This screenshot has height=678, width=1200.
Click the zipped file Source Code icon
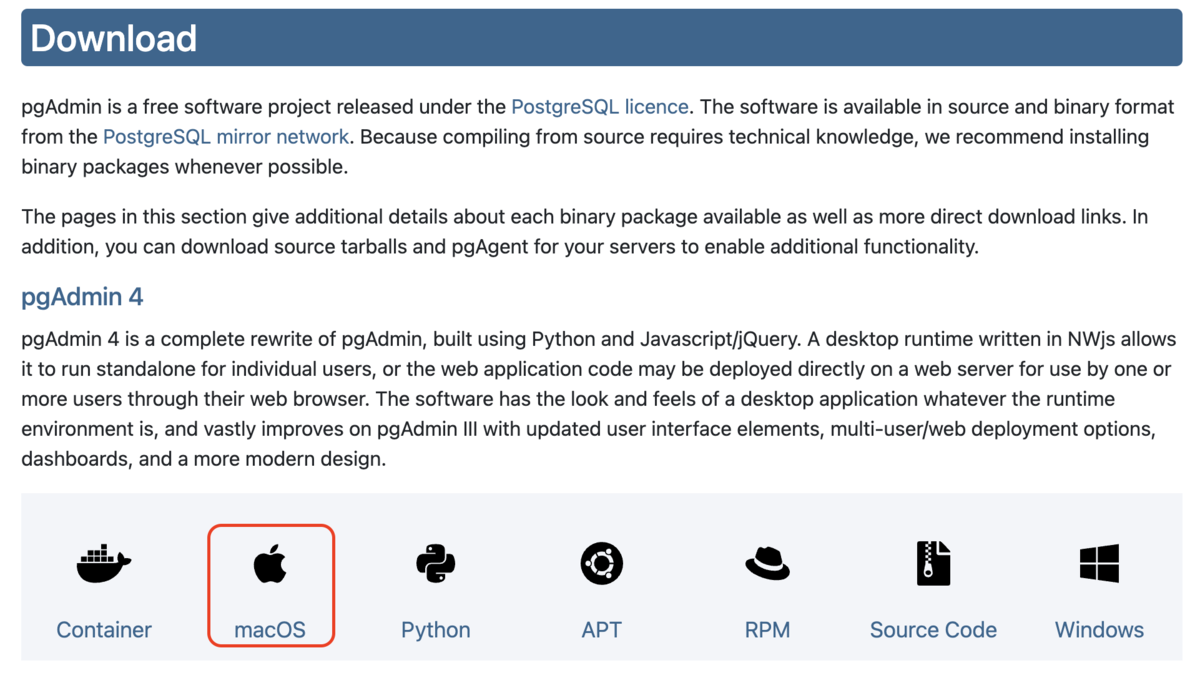[933, 563]
